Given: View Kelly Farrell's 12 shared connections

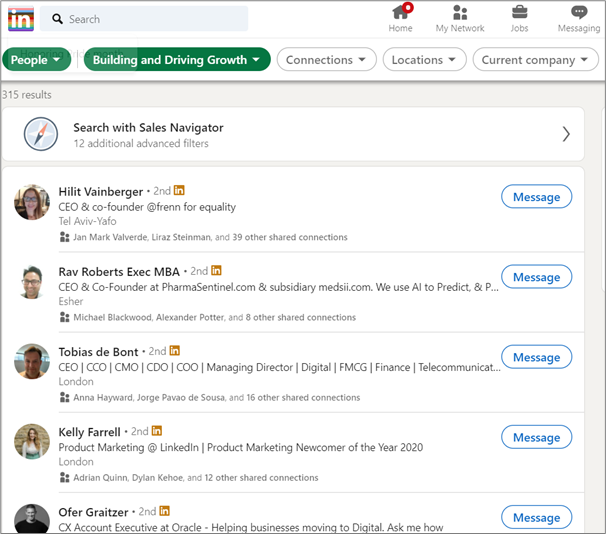Looking at the screenshot, I should 196,478.
